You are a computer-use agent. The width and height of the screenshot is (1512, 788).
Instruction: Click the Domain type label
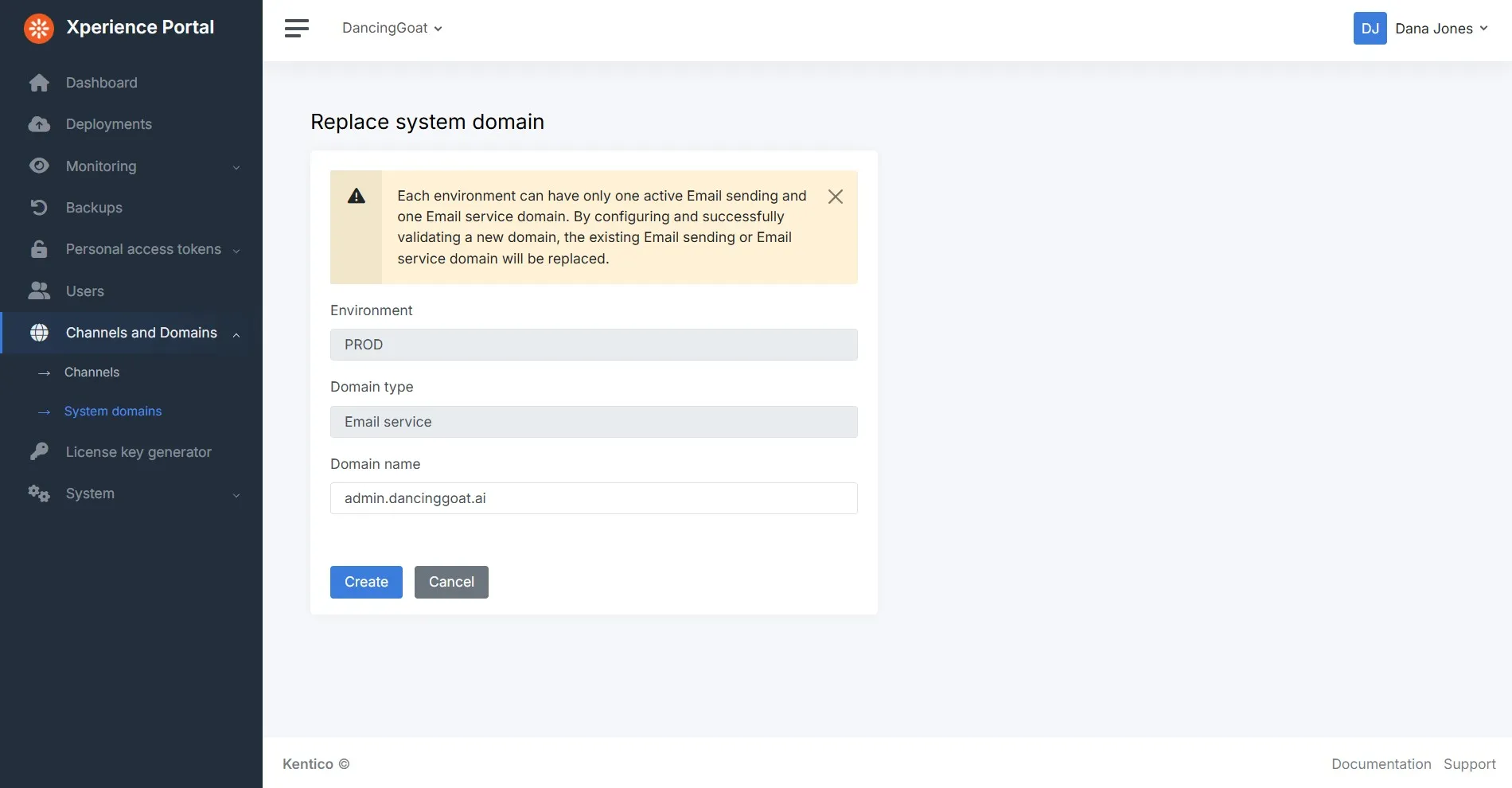(x=372, y=387)
